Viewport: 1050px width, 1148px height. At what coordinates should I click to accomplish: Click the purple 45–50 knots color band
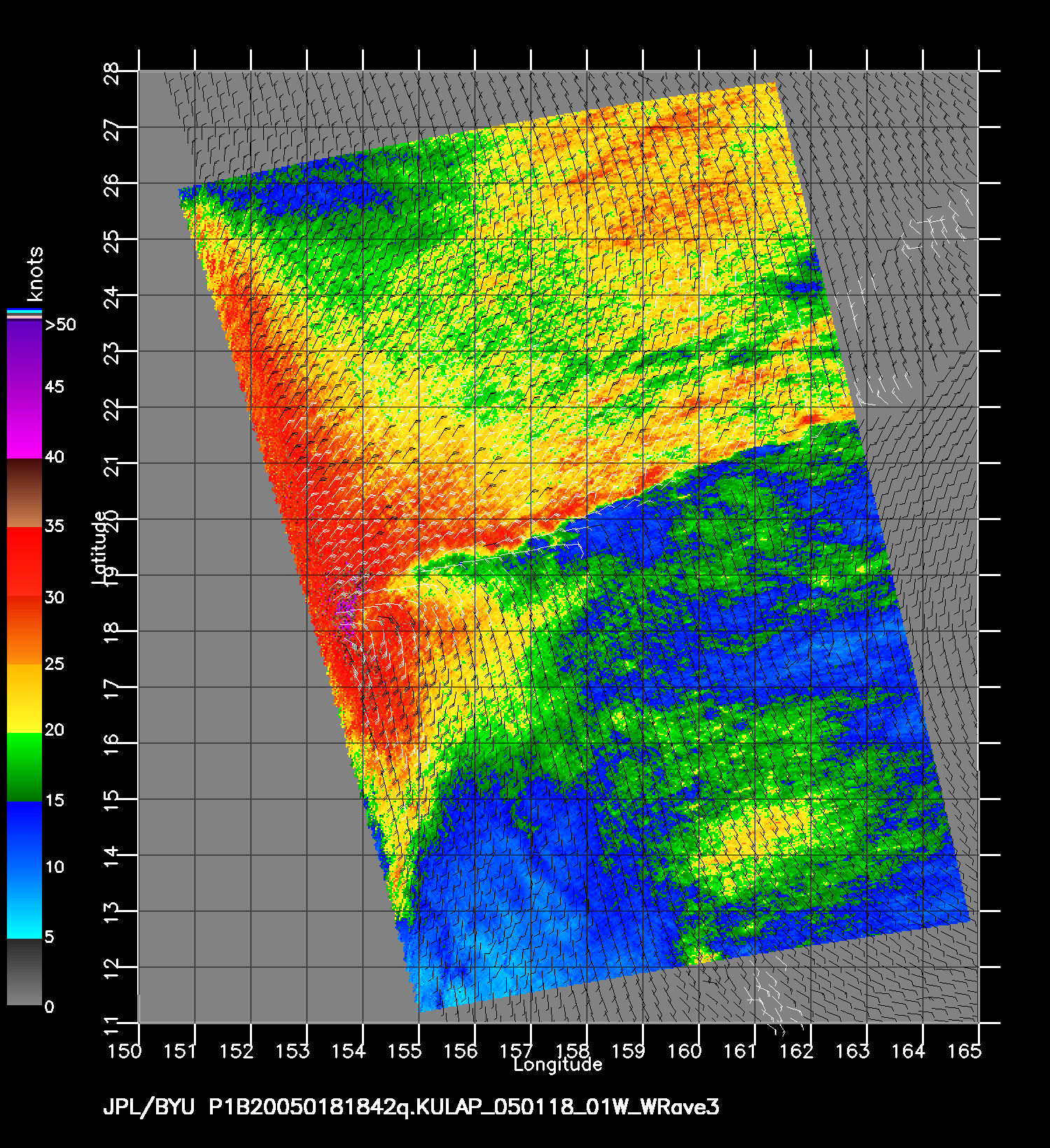pyautogui.click(x=24, y=356)
